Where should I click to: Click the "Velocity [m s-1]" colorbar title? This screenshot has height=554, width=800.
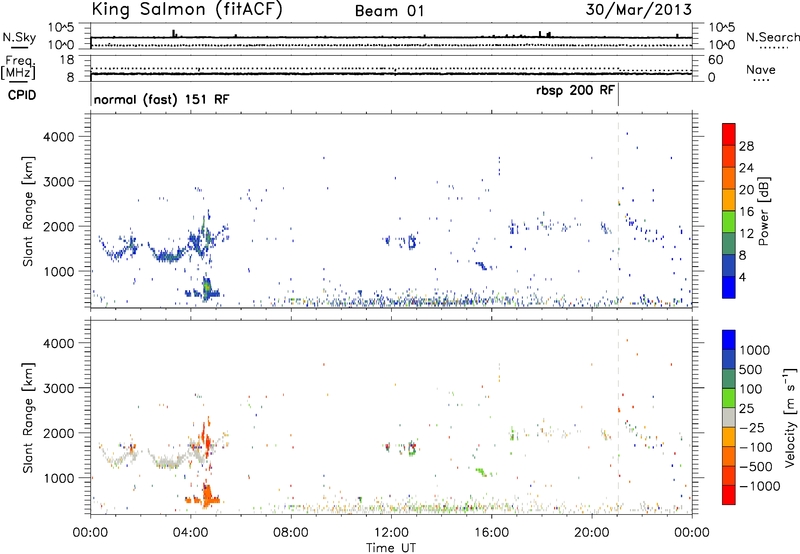tap(790, 417)
